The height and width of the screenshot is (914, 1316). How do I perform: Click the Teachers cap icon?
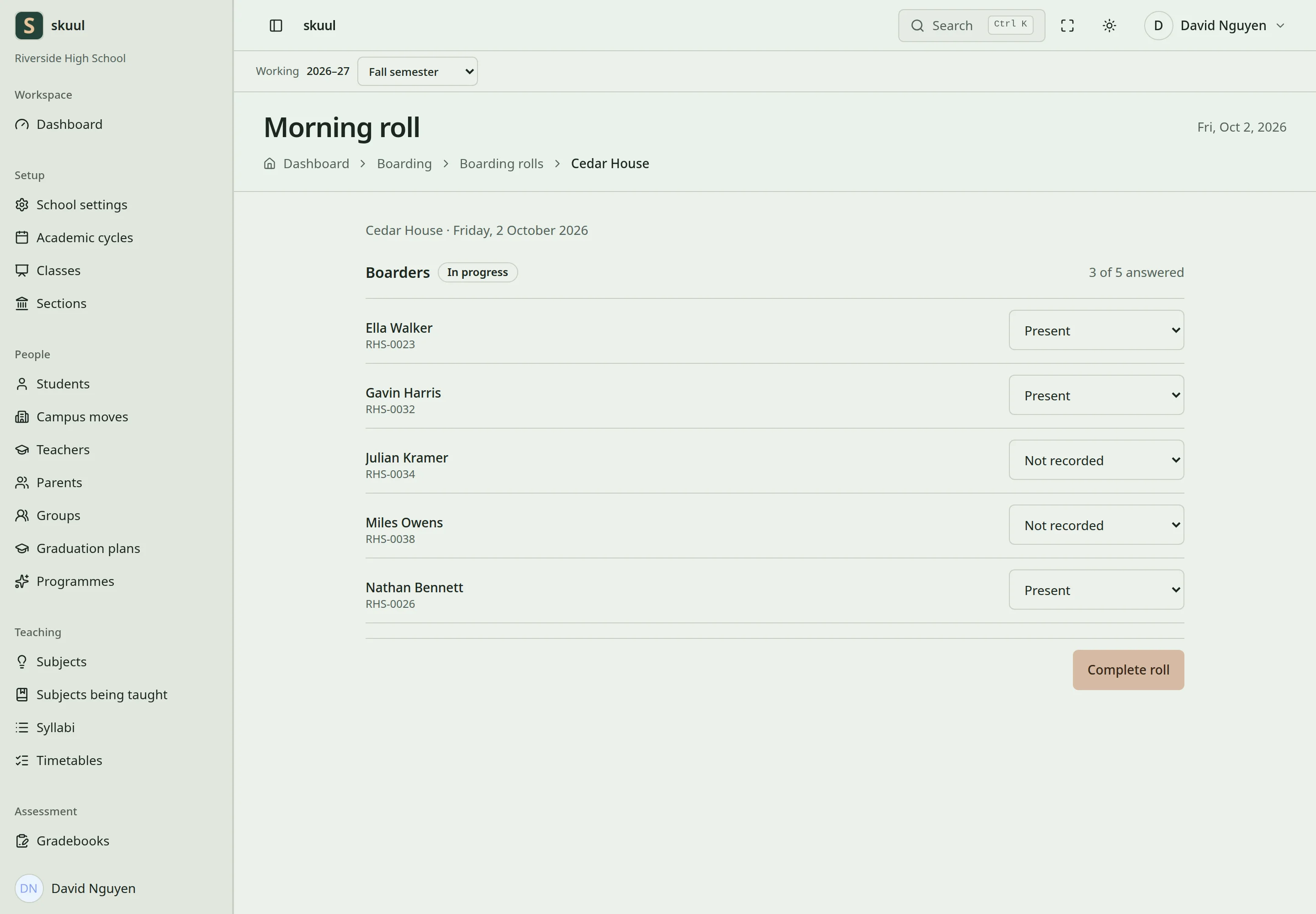coord(22,450)
